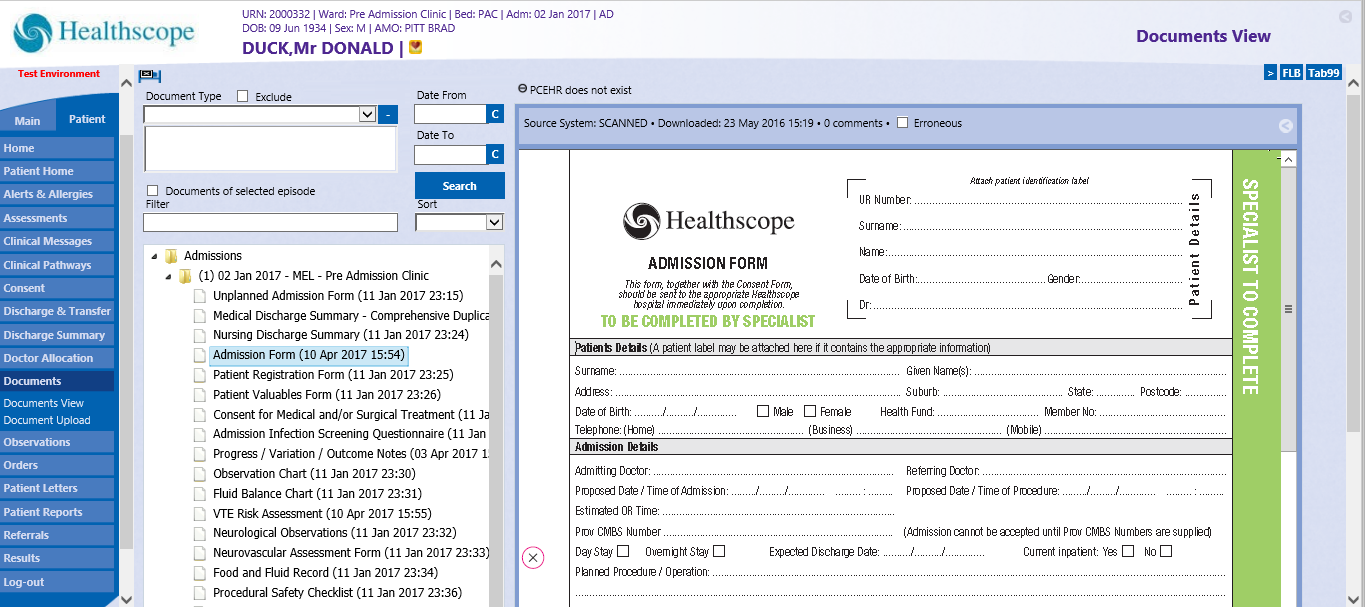
Task: Click the page icon for Medical Discharge Summary
Action: [199, 316]
